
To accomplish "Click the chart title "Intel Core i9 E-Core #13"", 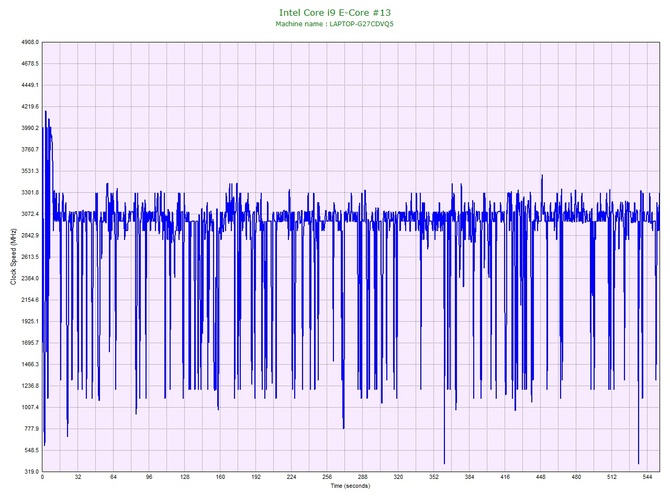I will (335, 12).
